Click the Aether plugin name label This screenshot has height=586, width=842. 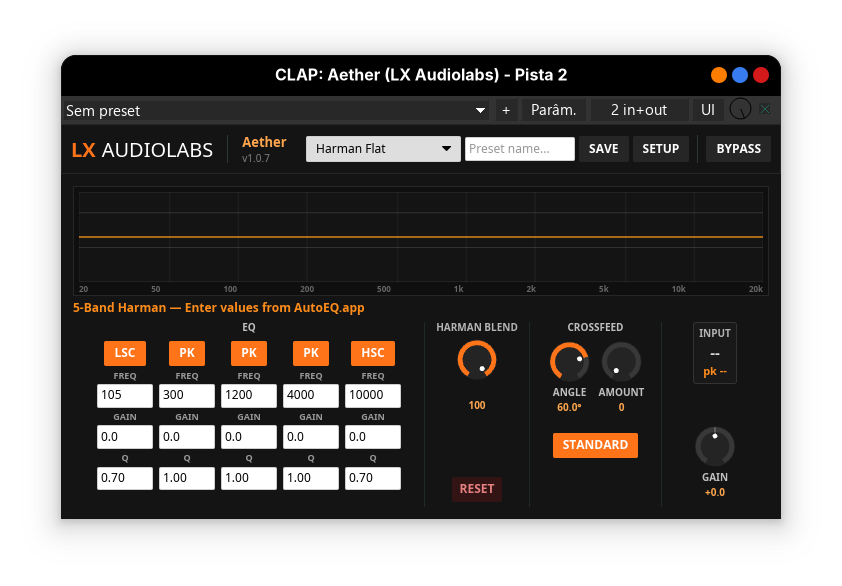(x=264, y=142)
